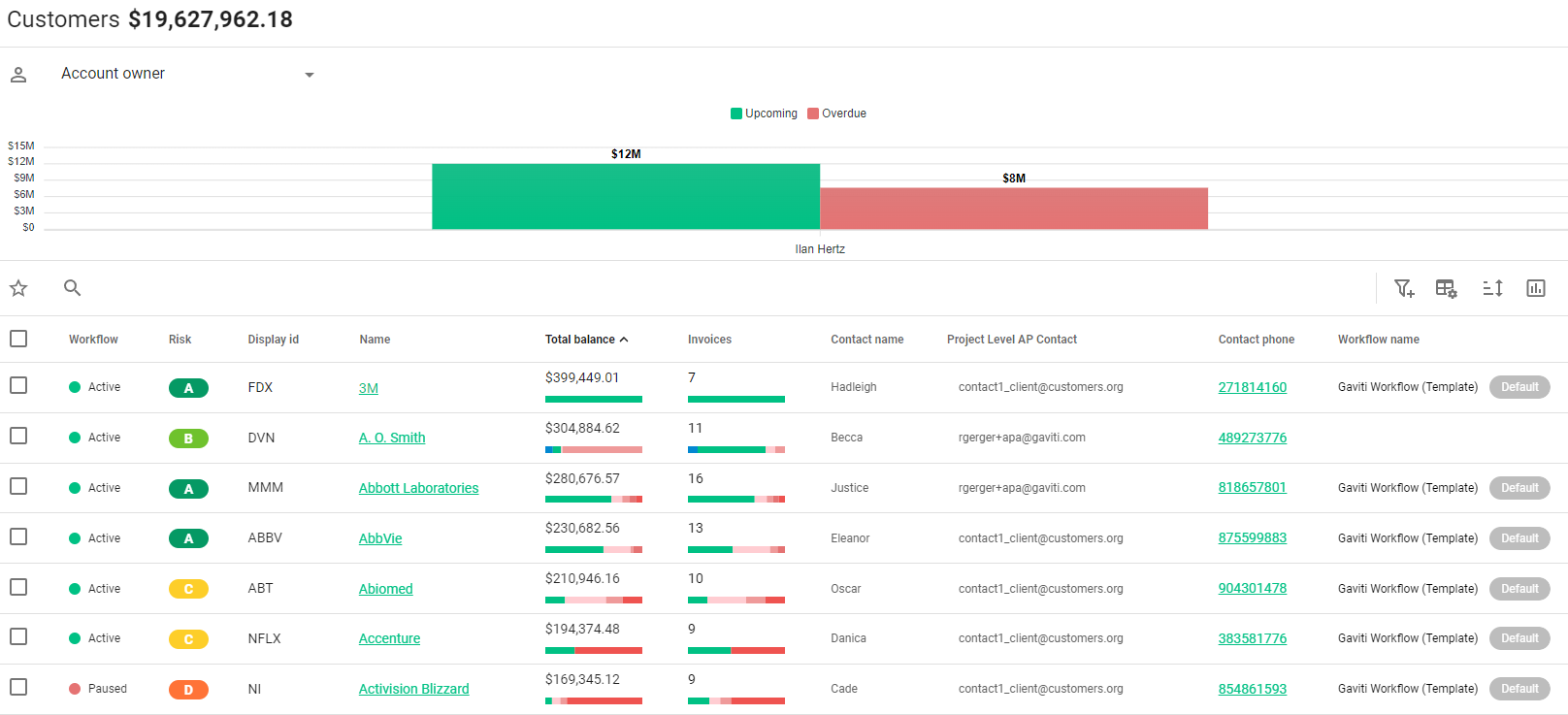The width and height of the screenshot is (1568, 715).
Task: Check the 3M row checkbox
Action: point(18,385)
